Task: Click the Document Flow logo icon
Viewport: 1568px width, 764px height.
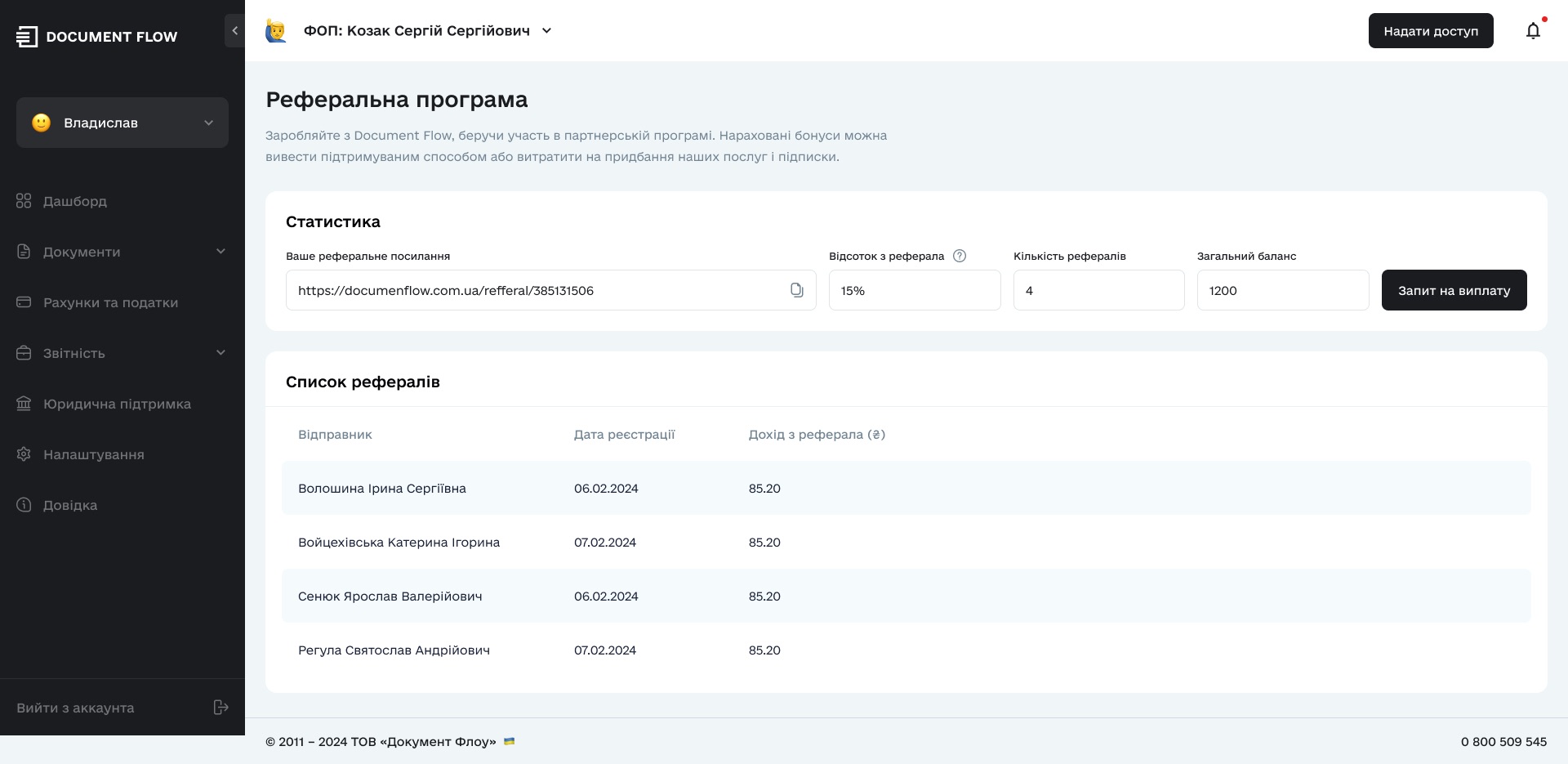Action: tap(27, 37)
